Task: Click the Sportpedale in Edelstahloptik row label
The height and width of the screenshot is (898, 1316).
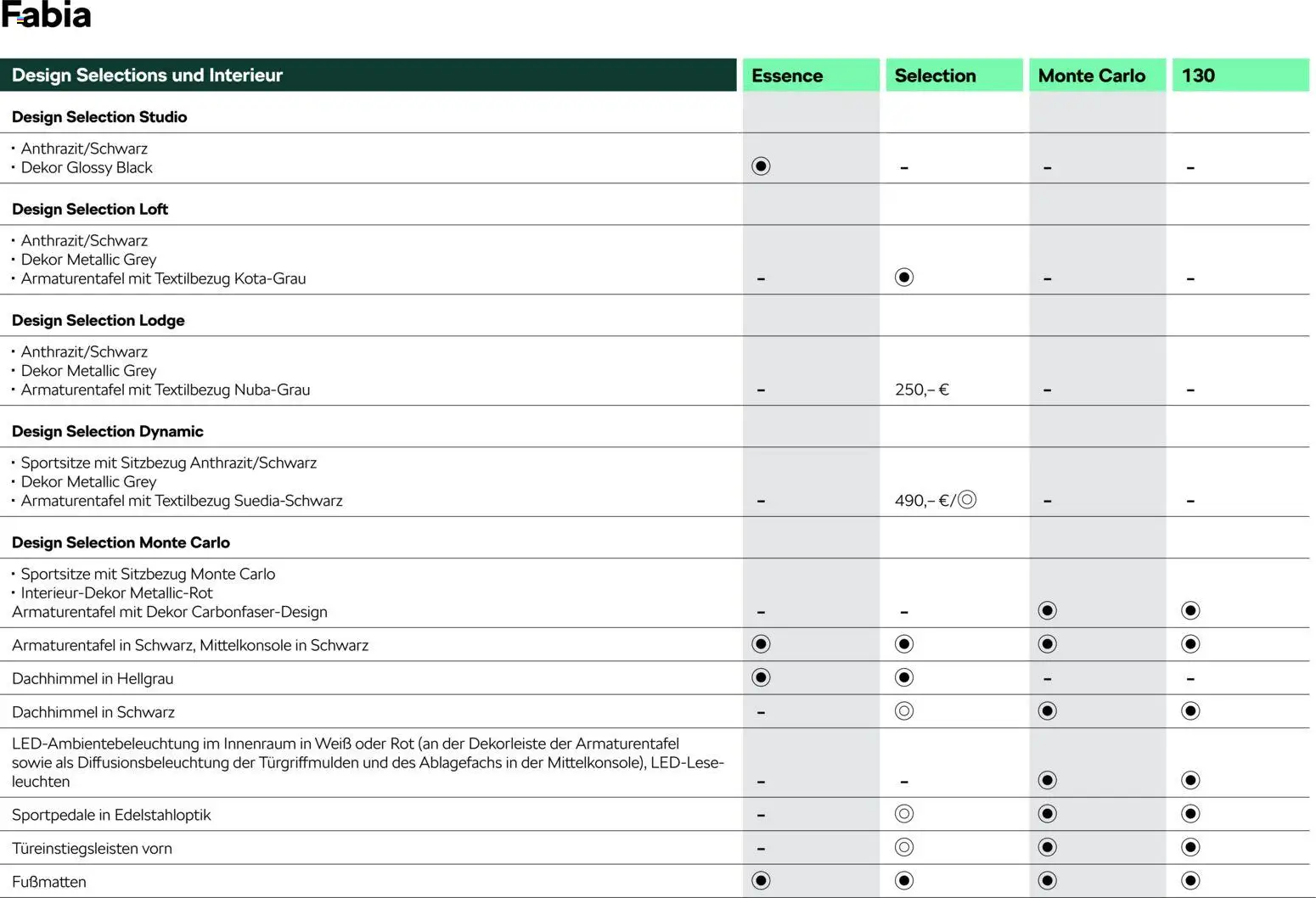Action: point(111,815)
